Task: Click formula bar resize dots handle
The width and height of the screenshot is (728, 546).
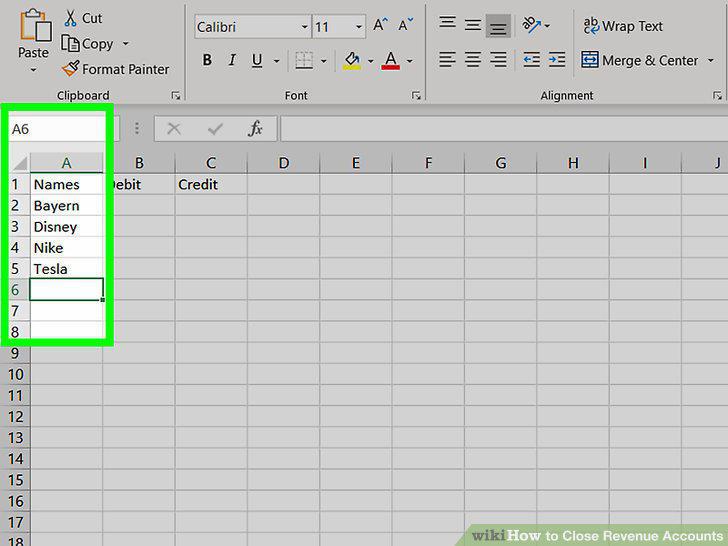Action: pos(137,129)
